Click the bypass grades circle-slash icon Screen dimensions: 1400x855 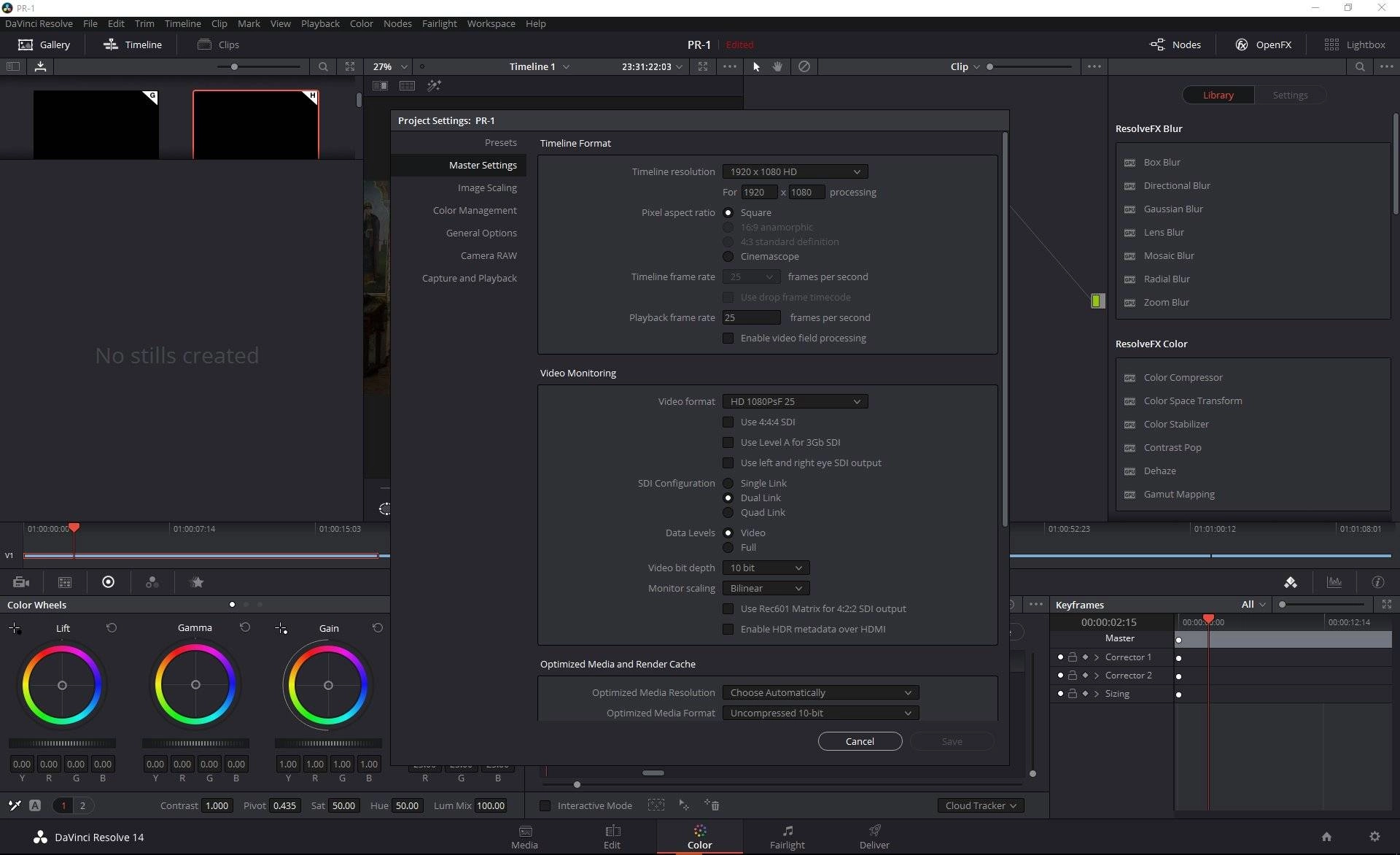click(804, 66)
